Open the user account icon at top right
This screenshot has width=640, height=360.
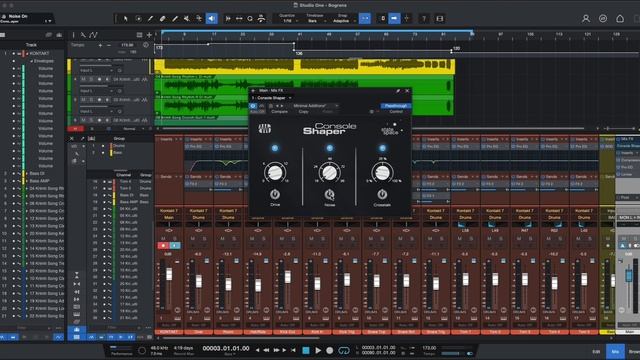click(x=586, y=18)
